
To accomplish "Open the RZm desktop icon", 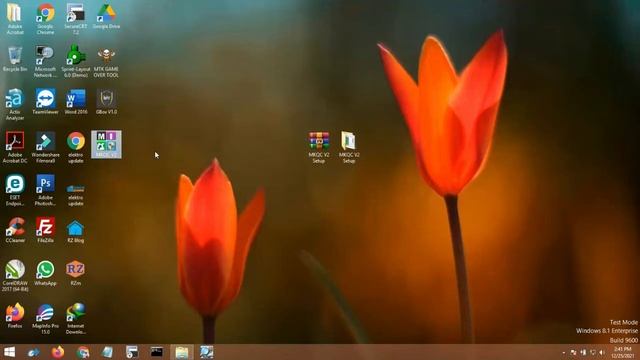I will (x=76, y=273).
